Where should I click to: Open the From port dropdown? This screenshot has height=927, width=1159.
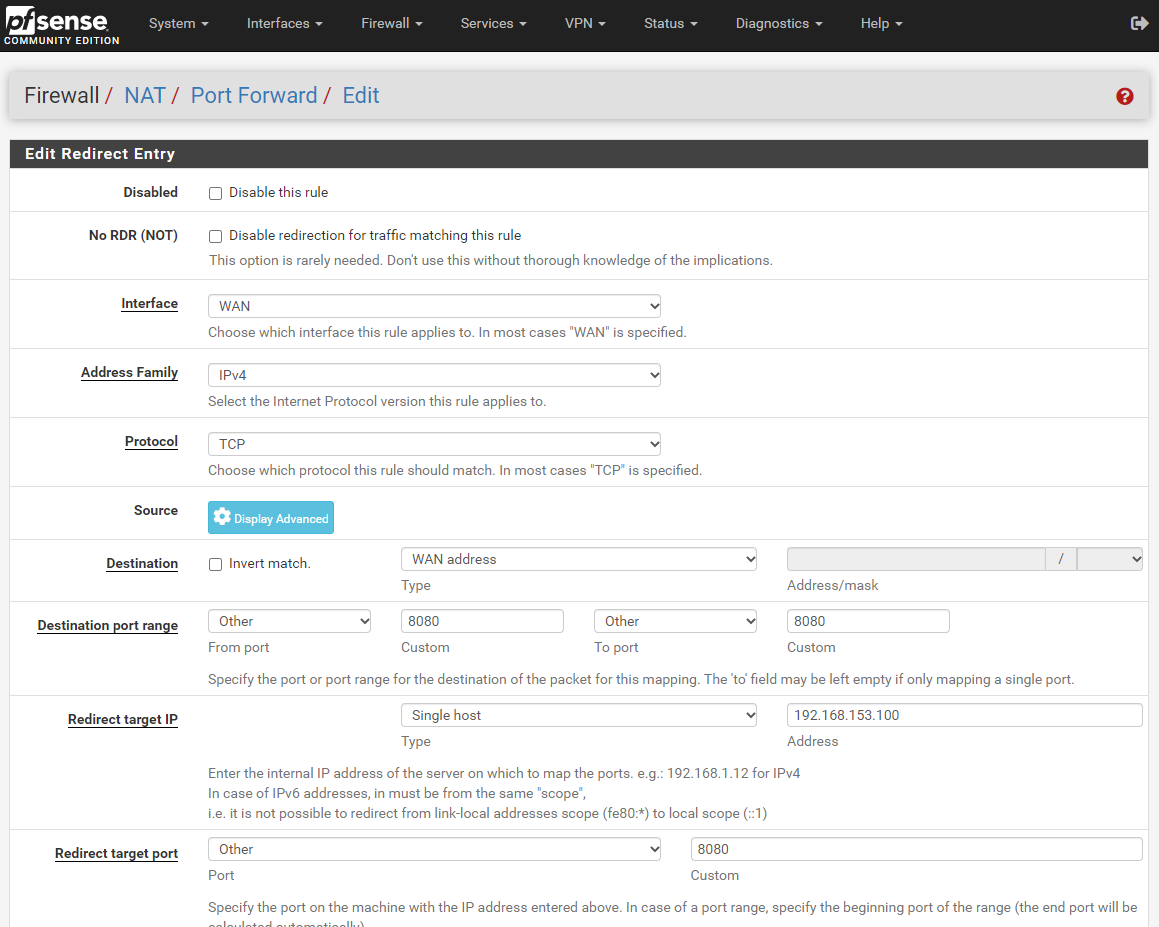point(289,621)
